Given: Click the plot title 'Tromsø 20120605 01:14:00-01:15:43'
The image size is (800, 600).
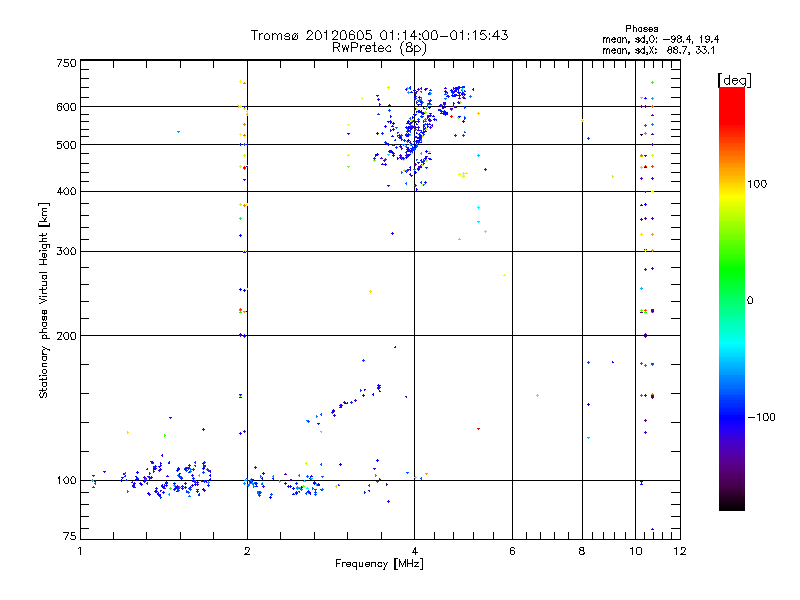Looking at the screenshot, I should click(379, 35).
